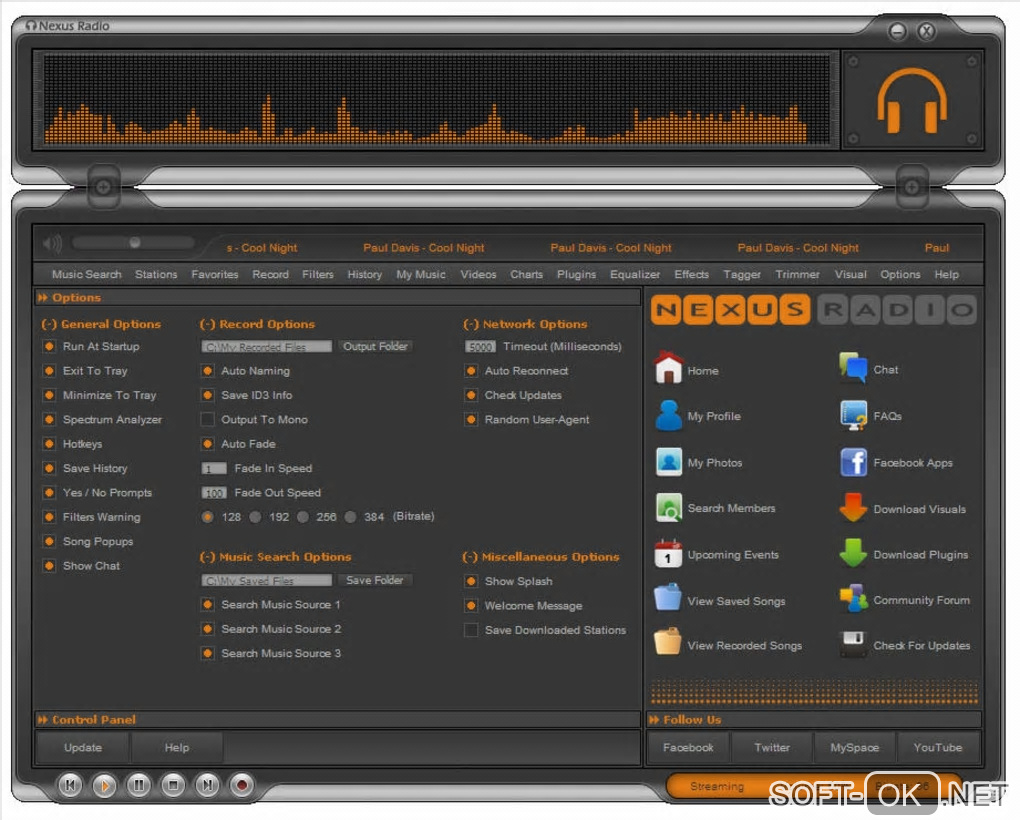Start recording with the red record button
This screenshot has width=1020, height=820.
tap(242, 785)
